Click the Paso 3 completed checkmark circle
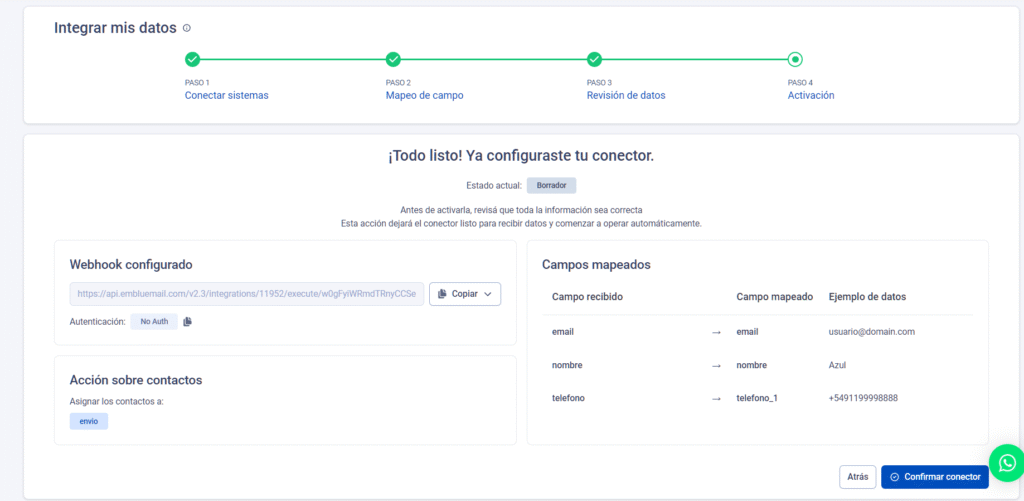The width and height of the screenshot is (1024, 501). tap(594, 60)
